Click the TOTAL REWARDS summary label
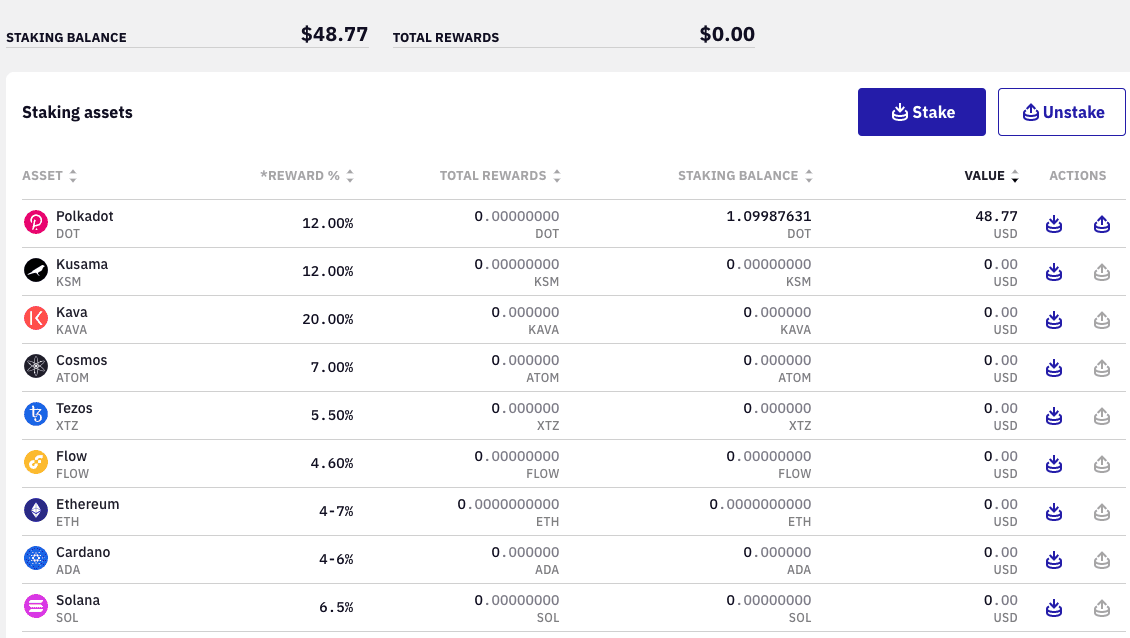Image resolution: width=1130 pixels, height=638 pixels. tap(448, 37)
